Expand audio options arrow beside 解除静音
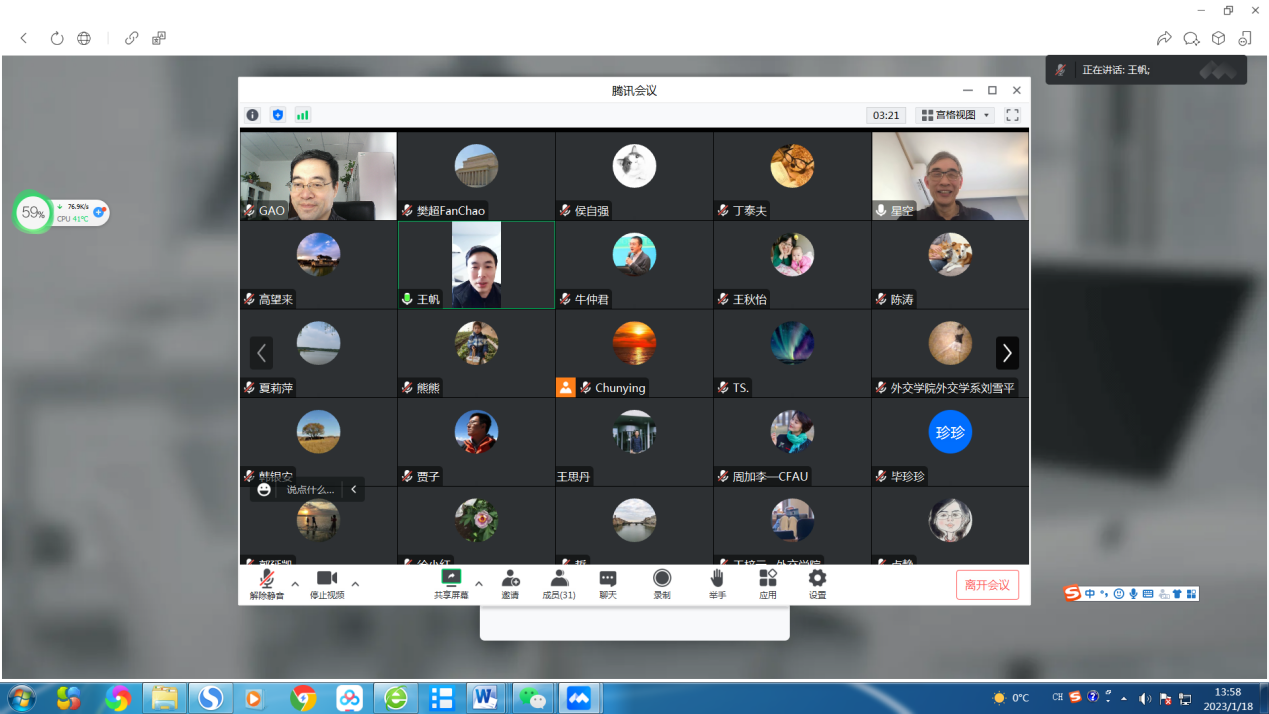Screen dimensions: 1269x714 coord(295,584)
